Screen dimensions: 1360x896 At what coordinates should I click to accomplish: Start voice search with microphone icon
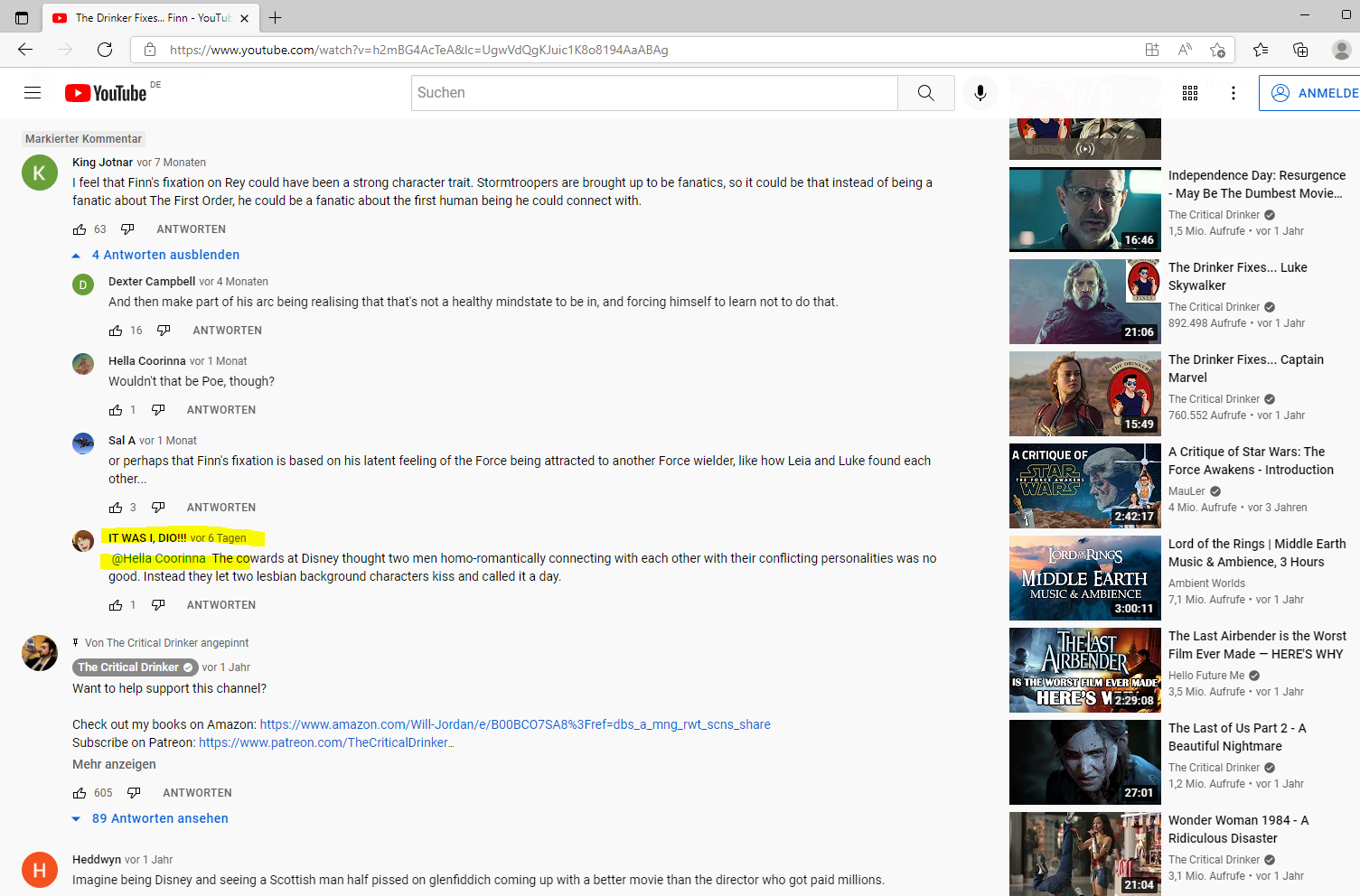[980, 93]
